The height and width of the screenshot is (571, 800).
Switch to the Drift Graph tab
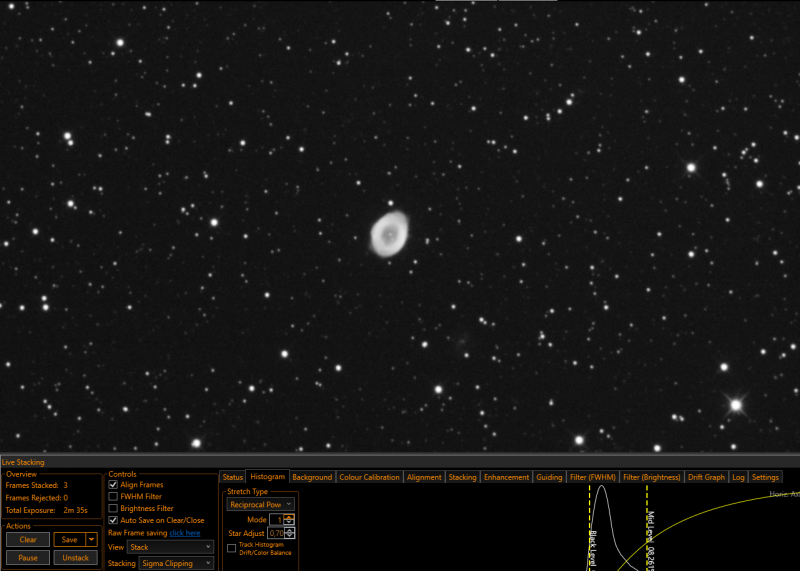[706, 477]
